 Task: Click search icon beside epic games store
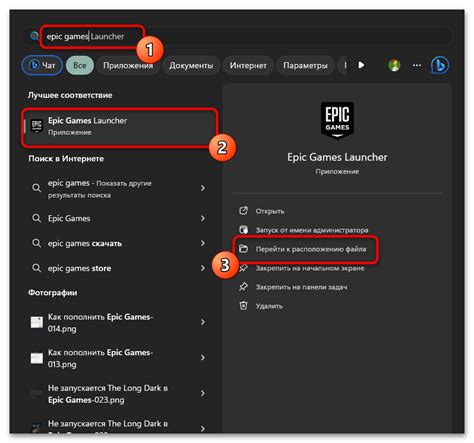36,268
